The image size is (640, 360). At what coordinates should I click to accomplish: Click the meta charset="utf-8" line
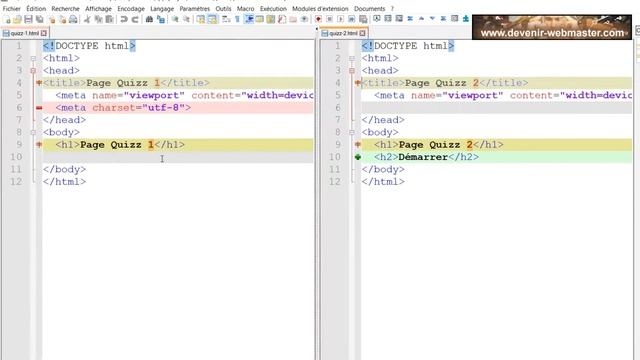point(178,108)
